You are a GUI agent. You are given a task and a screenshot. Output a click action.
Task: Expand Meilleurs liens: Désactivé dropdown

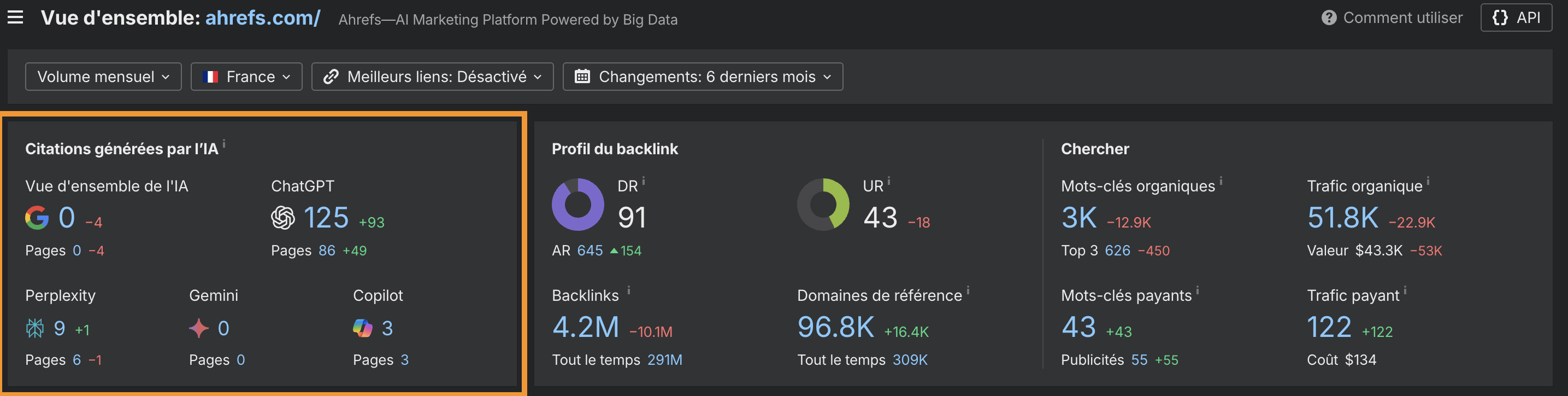click(432, 77)
